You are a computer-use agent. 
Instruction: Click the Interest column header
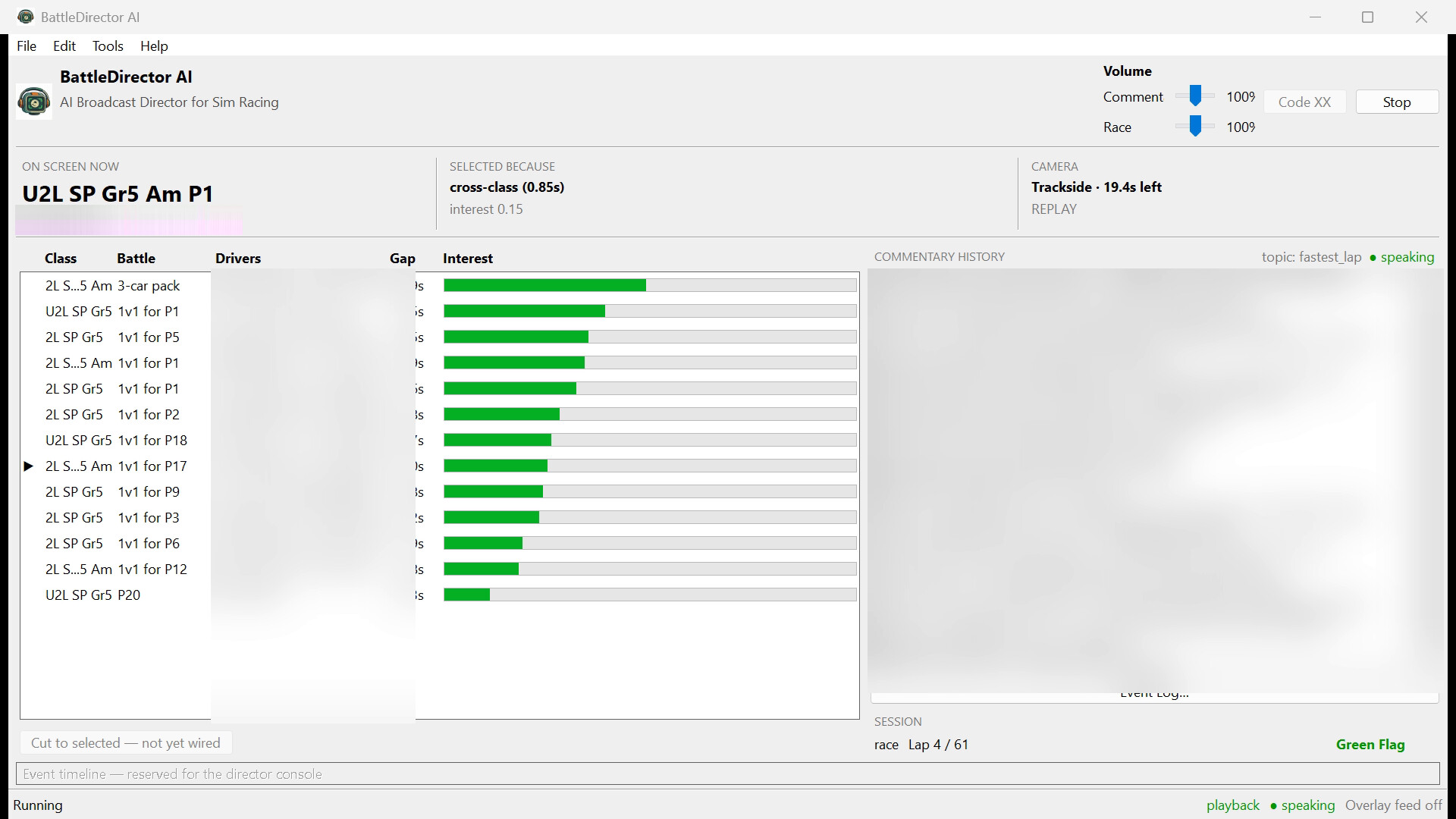click(468, 259)
